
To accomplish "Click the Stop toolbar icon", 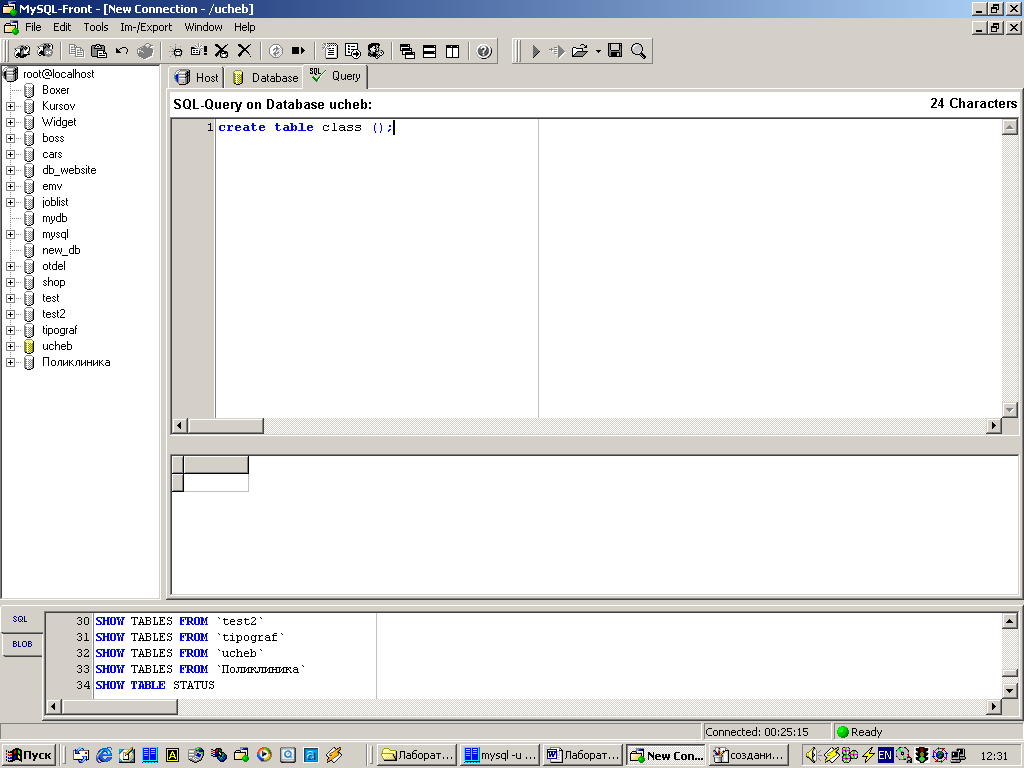I will click(298, 51).
